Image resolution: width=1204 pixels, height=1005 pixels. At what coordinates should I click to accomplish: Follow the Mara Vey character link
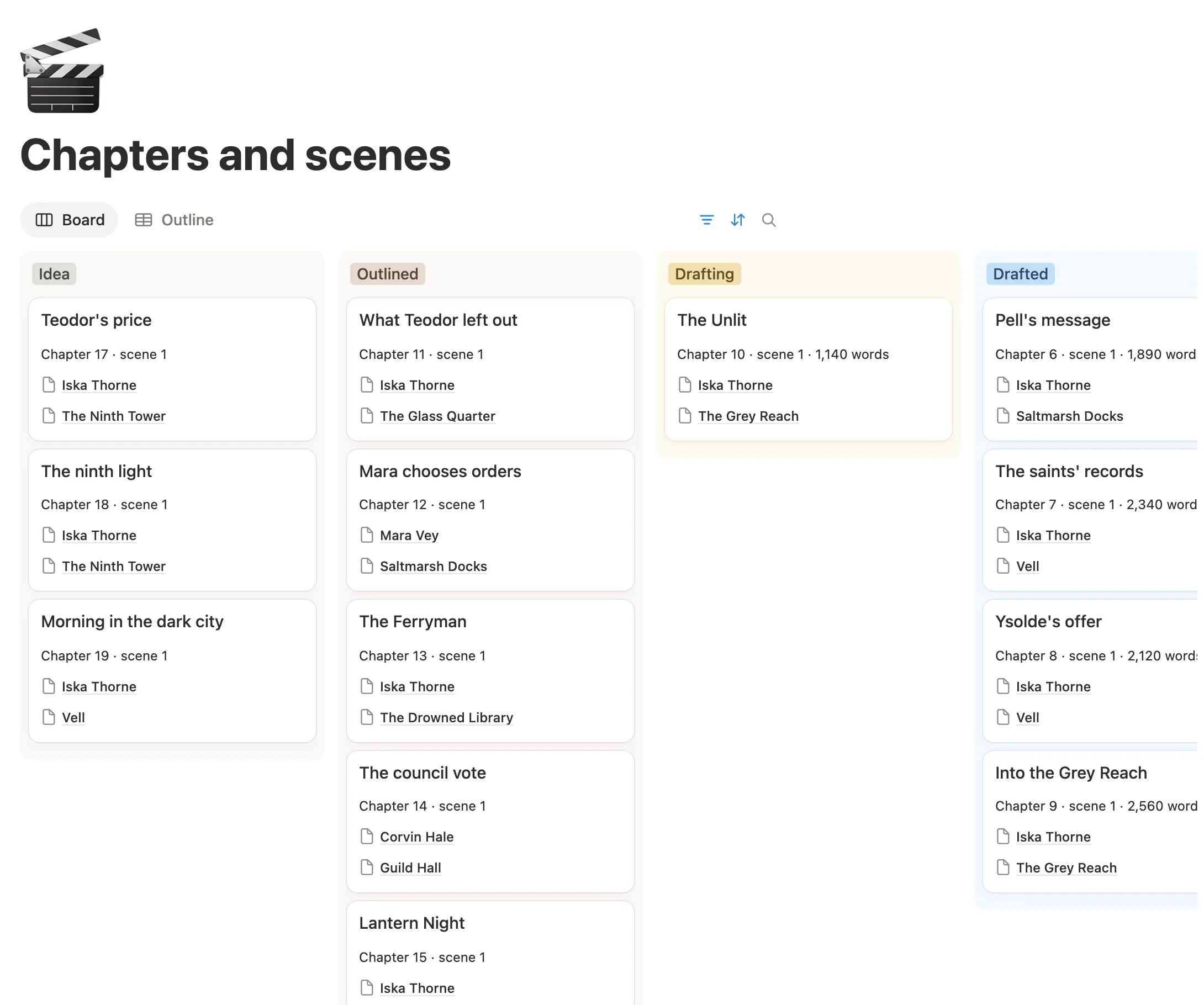tap(409, 536)
